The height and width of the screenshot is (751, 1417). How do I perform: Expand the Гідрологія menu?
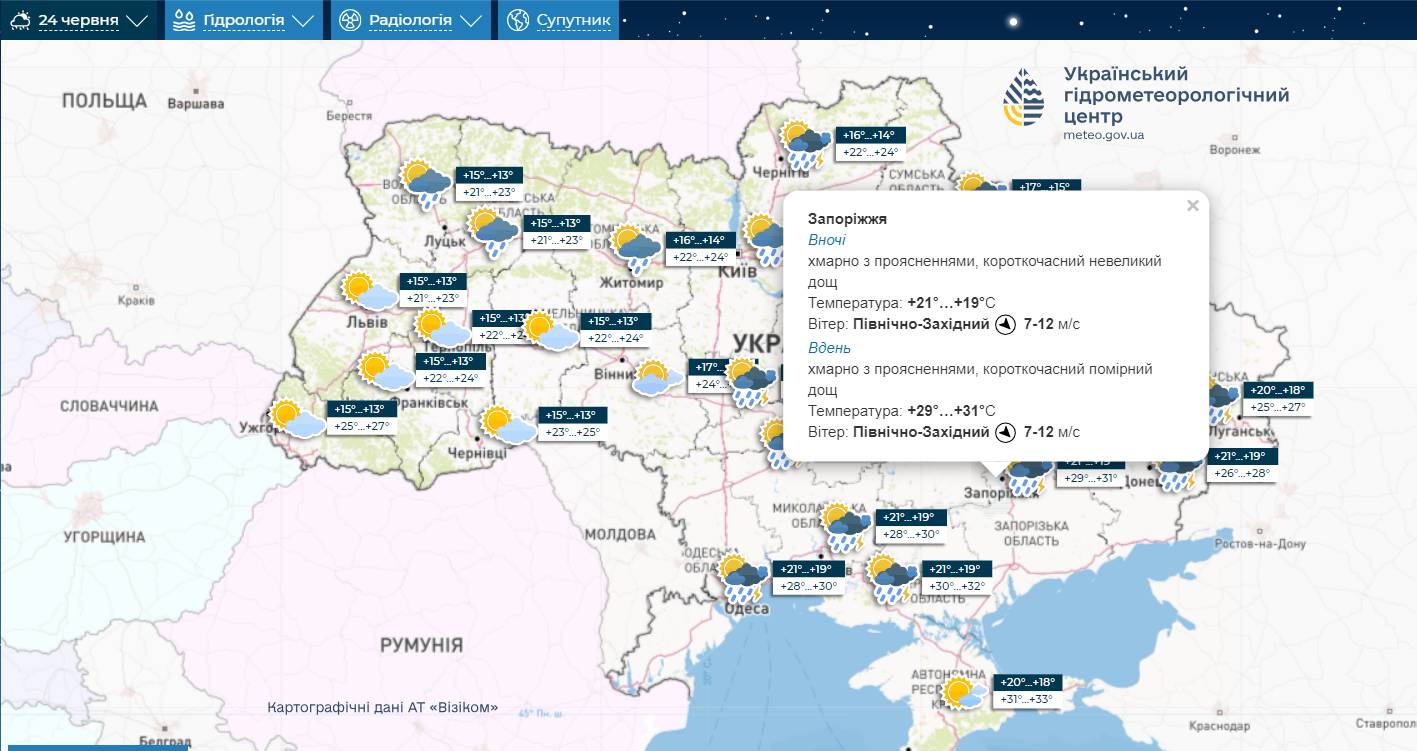243,20
